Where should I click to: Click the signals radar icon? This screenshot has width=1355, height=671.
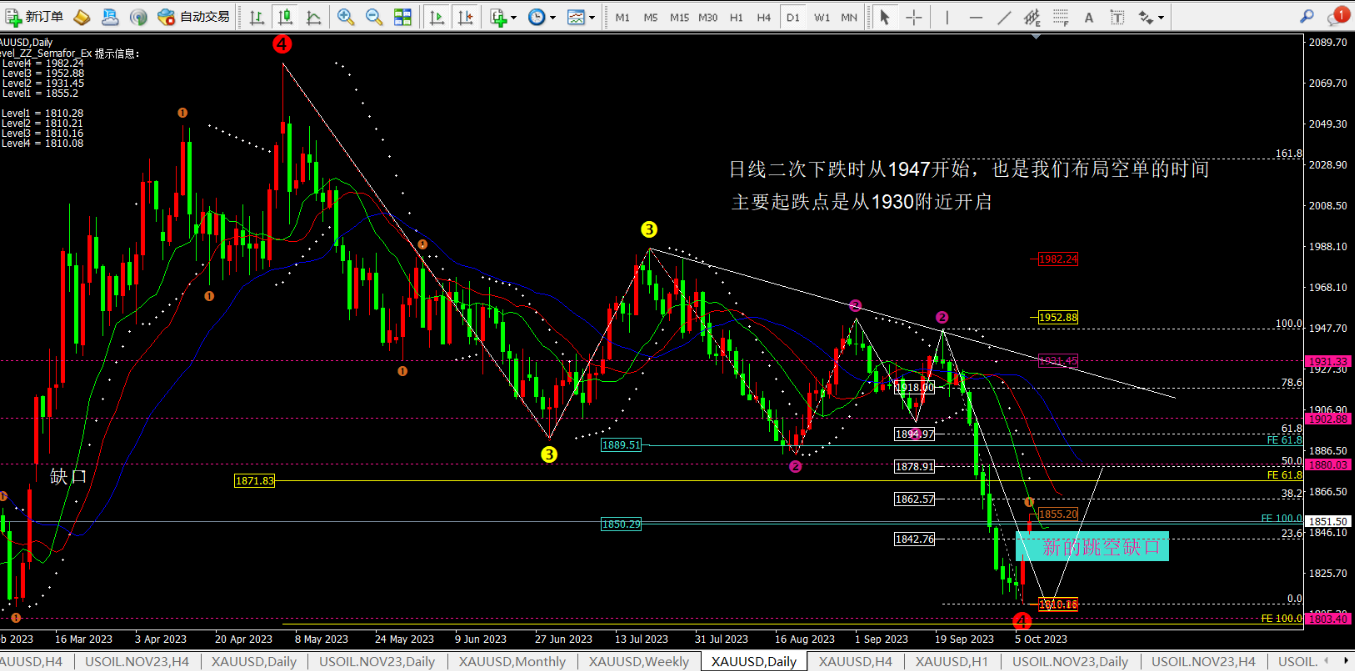coord(138,17)
